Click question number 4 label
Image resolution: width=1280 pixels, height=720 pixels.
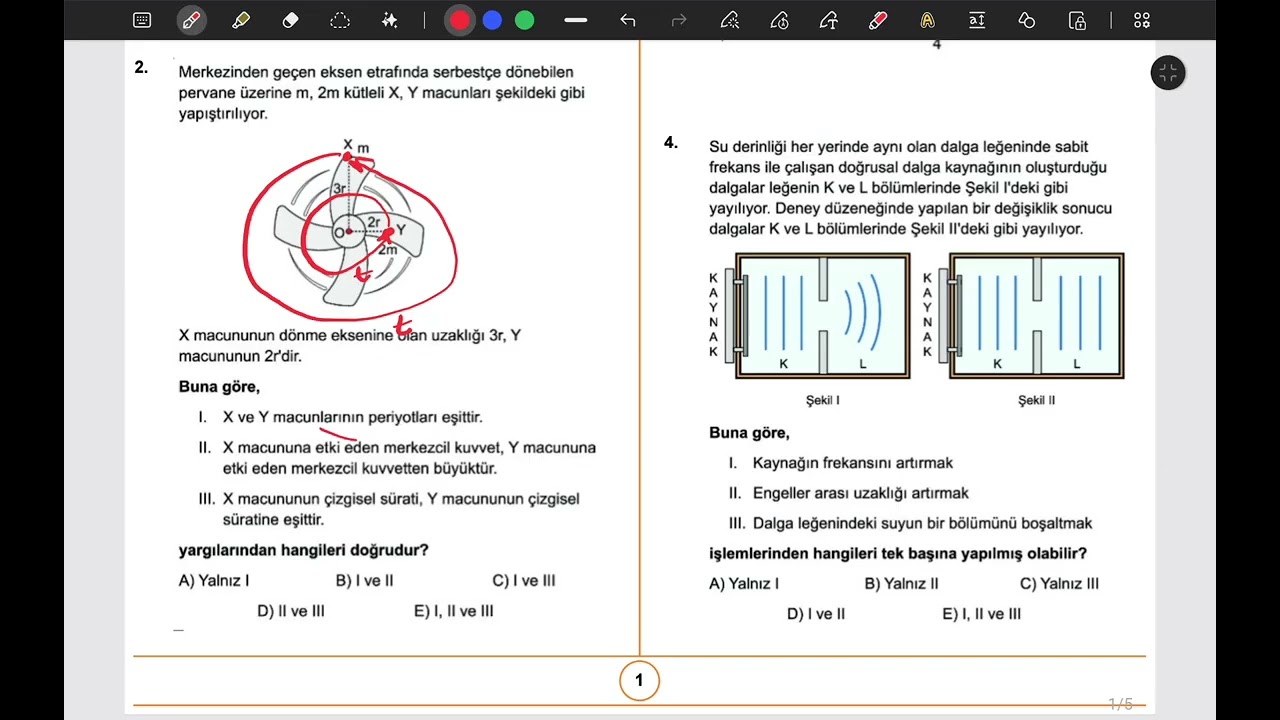(671, 143)
